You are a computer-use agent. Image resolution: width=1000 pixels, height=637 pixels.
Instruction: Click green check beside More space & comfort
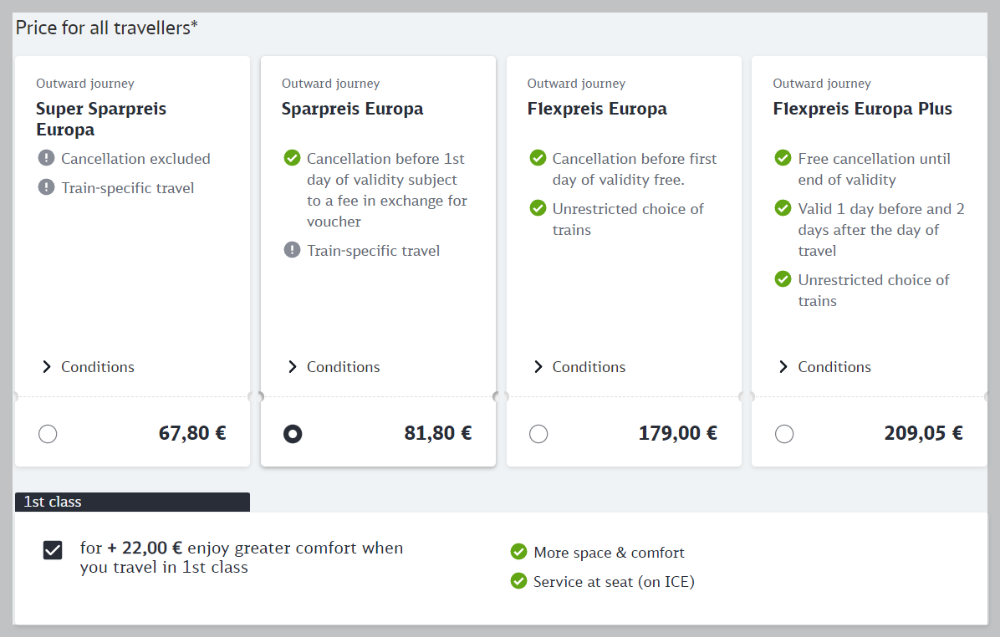pyautogui.click(x=518, y=552)
